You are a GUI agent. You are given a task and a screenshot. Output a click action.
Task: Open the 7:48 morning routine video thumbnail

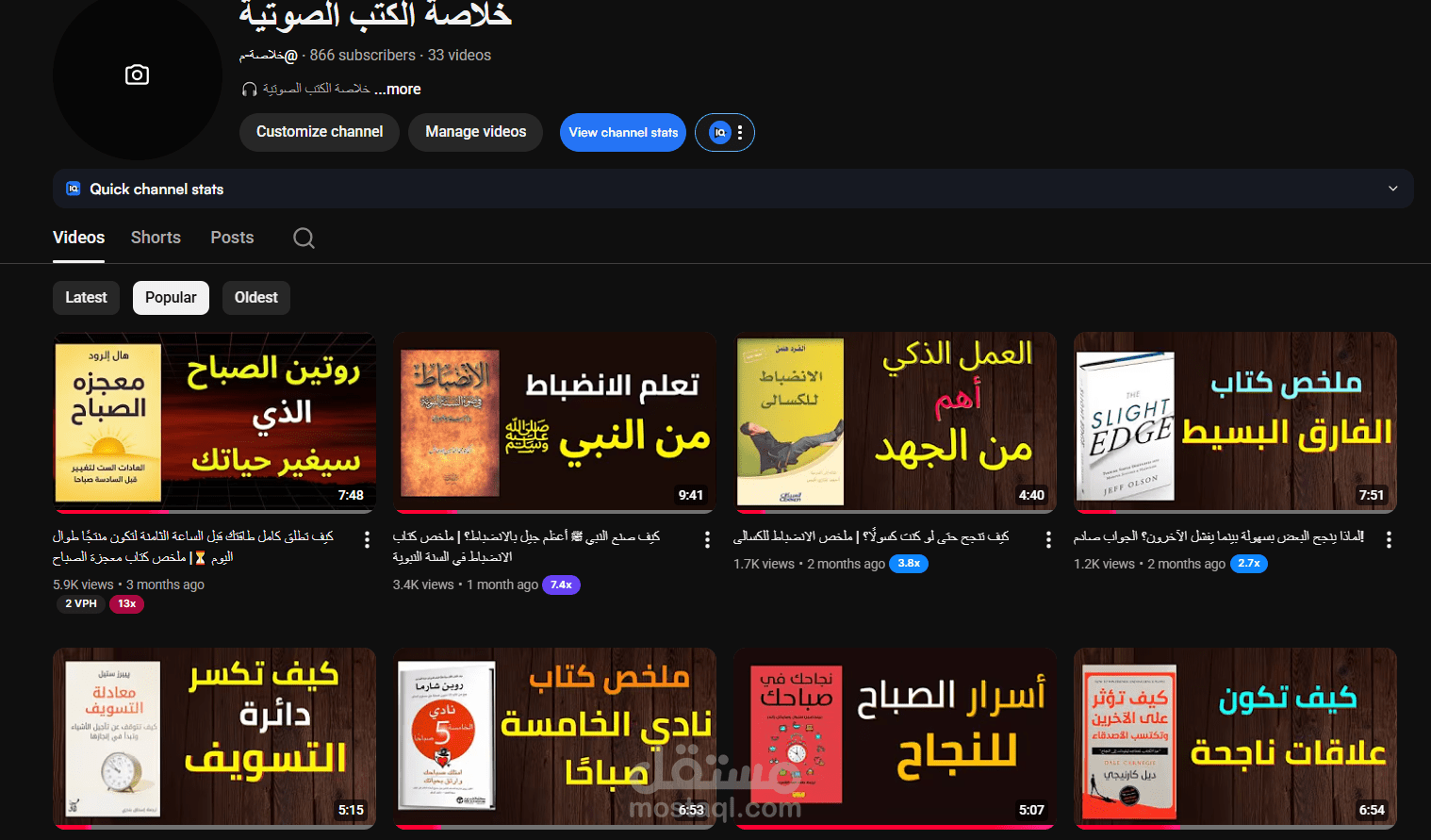[x=214, y=422]
